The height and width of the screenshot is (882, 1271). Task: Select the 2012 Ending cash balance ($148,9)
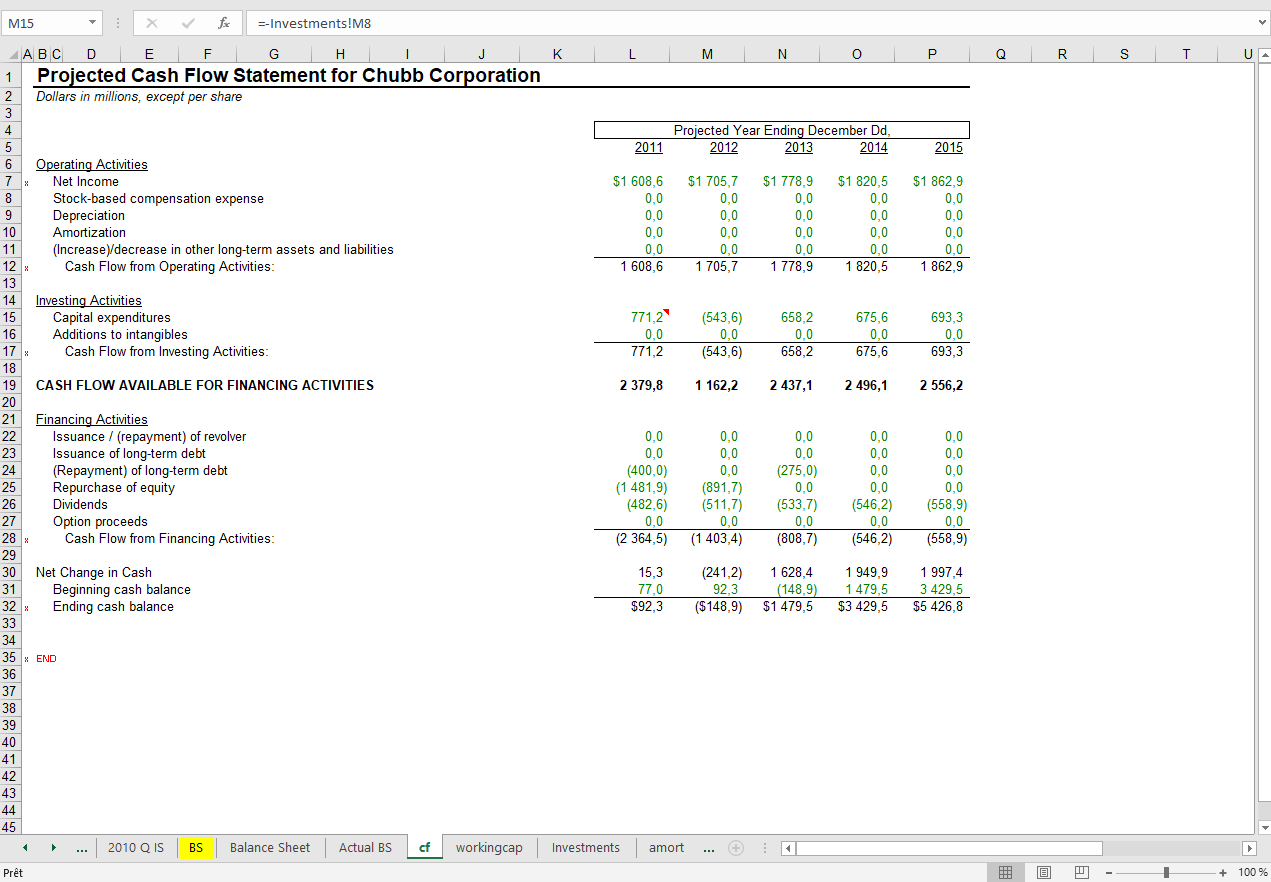(x=707, y=606)
